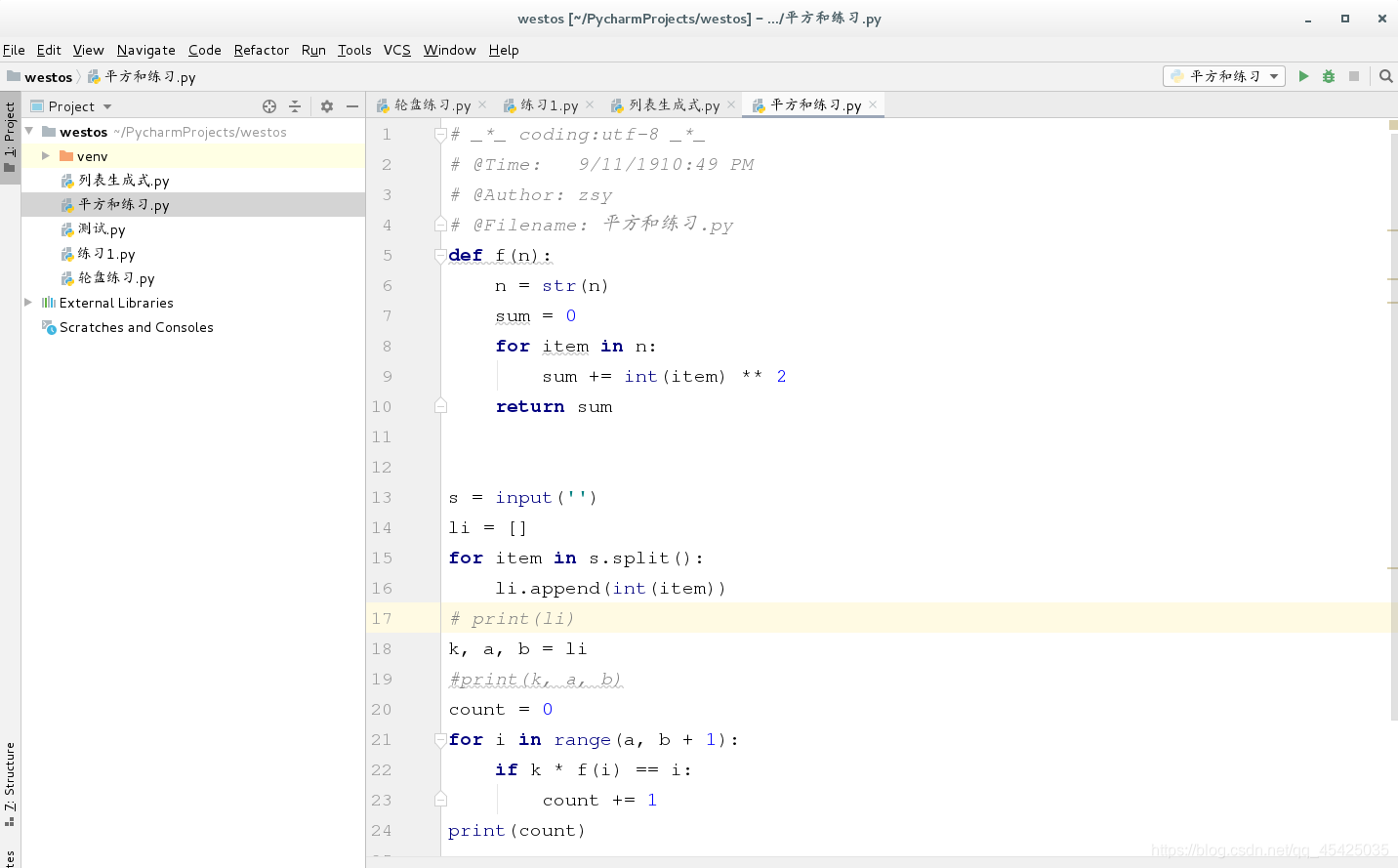The image size is (1398, 868).
Task: Click the scroll from source target icon
Action: [269, 106]
